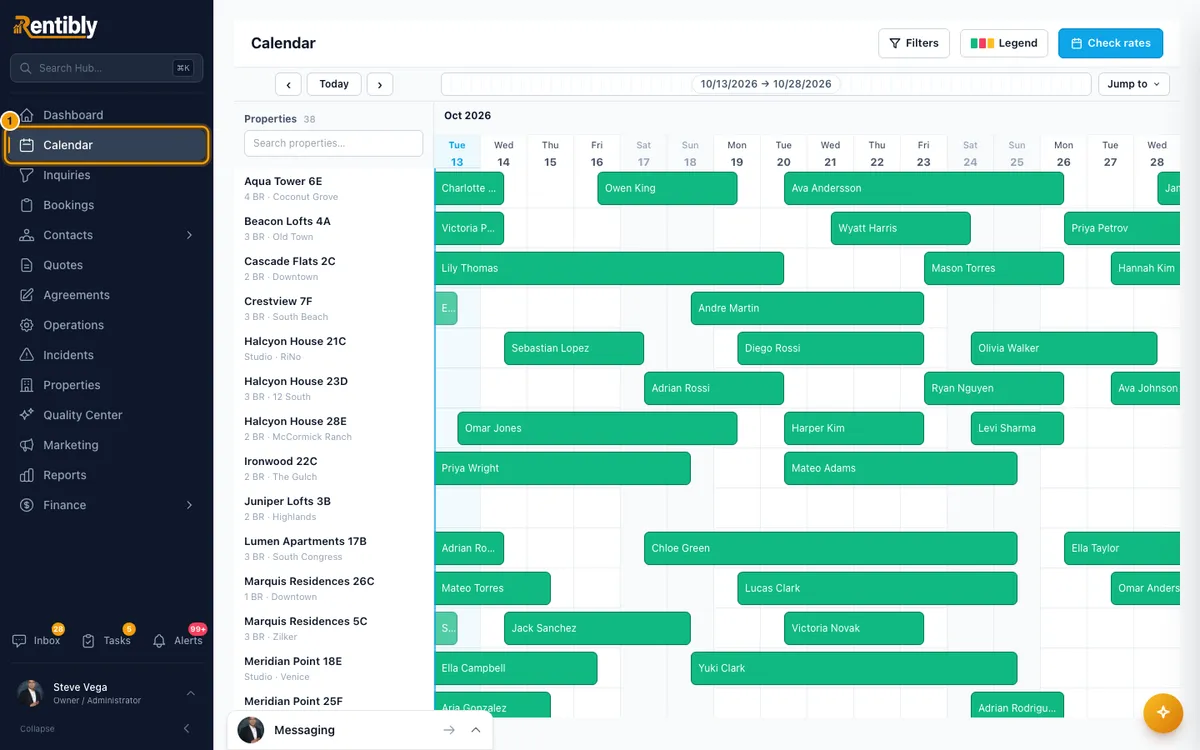Go to previous date range arrow
This screenshot has width=1200, height=750.
coord(288,85)
